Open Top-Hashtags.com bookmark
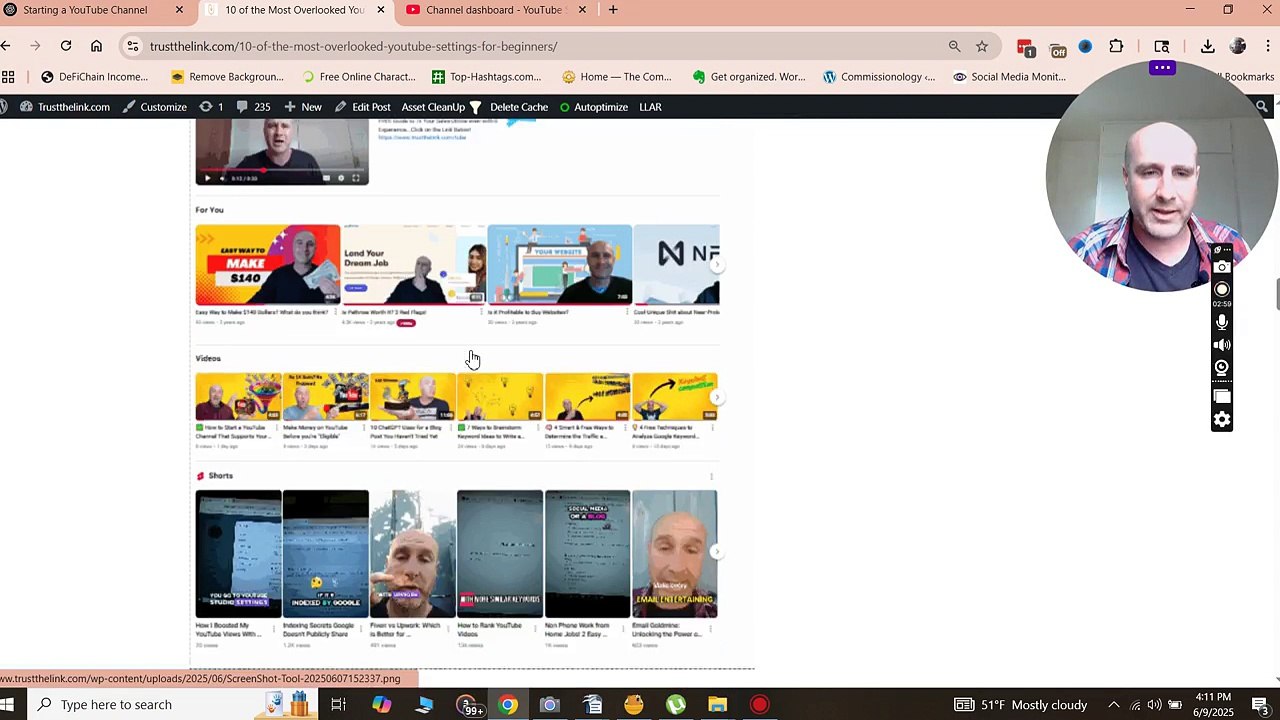Image resolution: width=1280 pixels, height=720 pixels. [486, 77]
